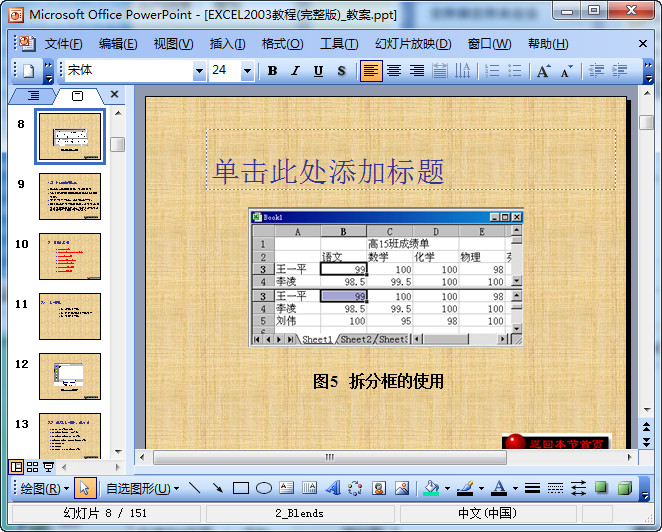Viewport: 662px width, 532px height.
Task: Set Center paragraph alignment
Action: 394,71
